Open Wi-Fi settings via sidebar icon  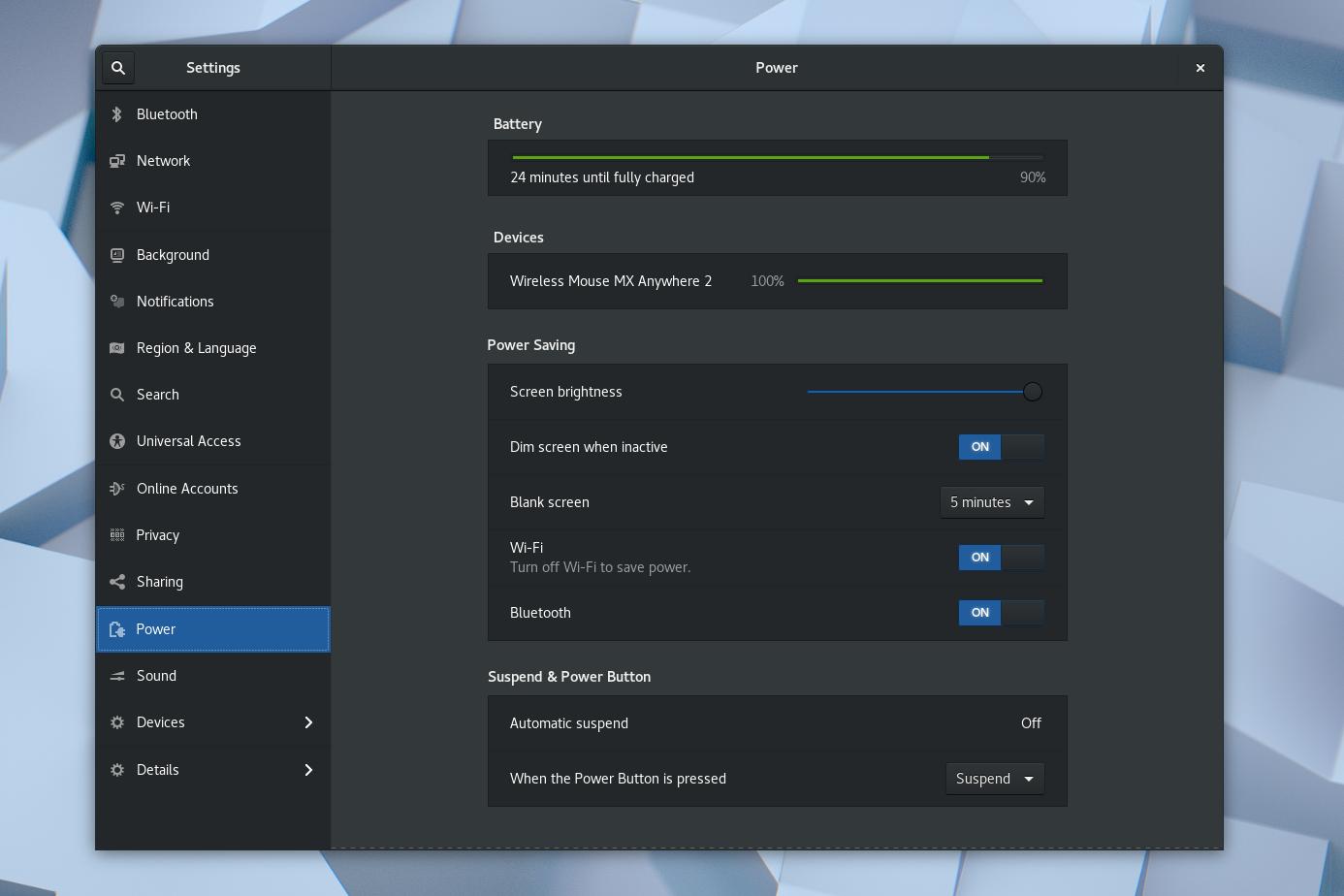[116, 207]
